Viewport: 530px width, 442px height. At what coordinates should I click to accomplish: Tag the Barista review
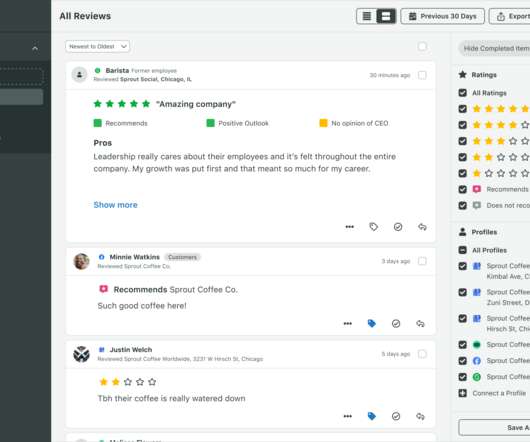374,227
